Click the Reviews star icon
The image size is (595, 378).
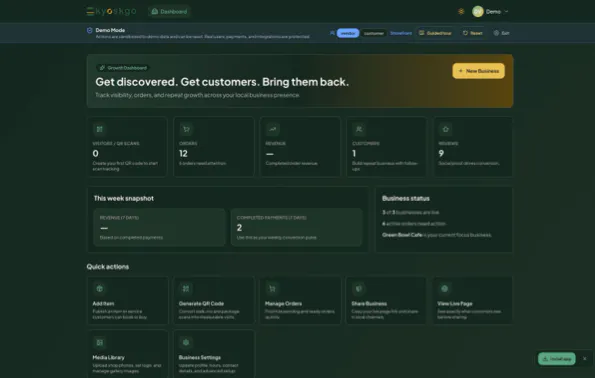(445, 129)
